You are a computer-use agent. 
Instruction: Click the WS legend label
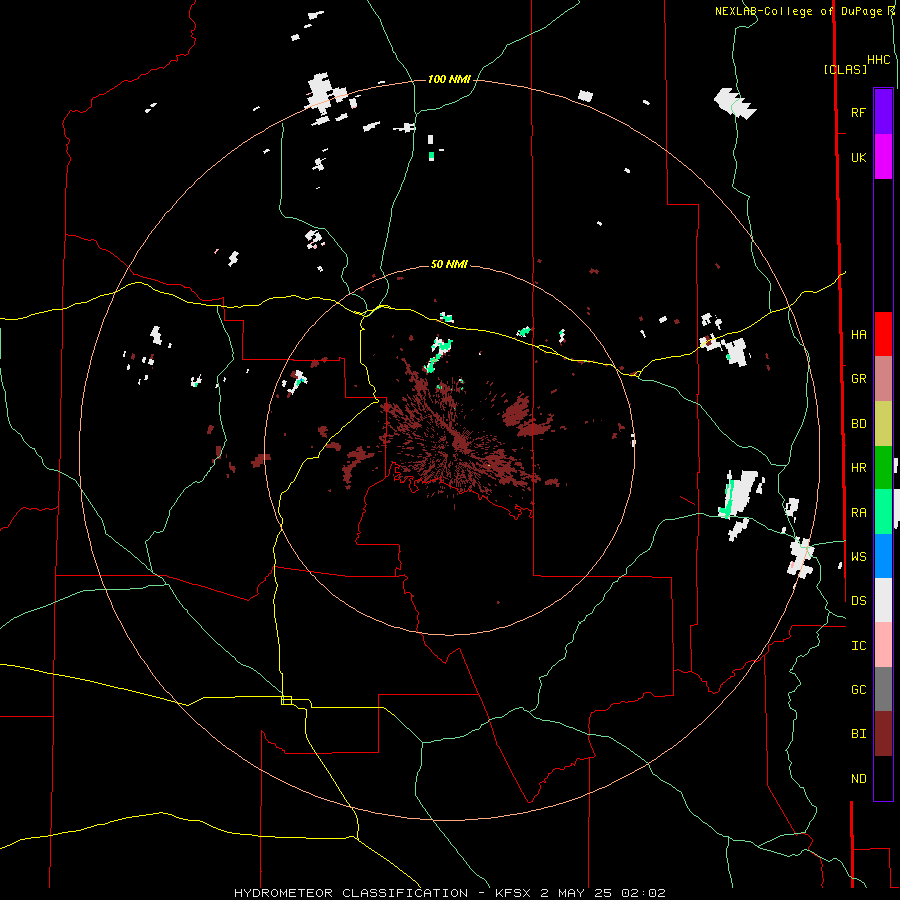click(x=858, y=557)
